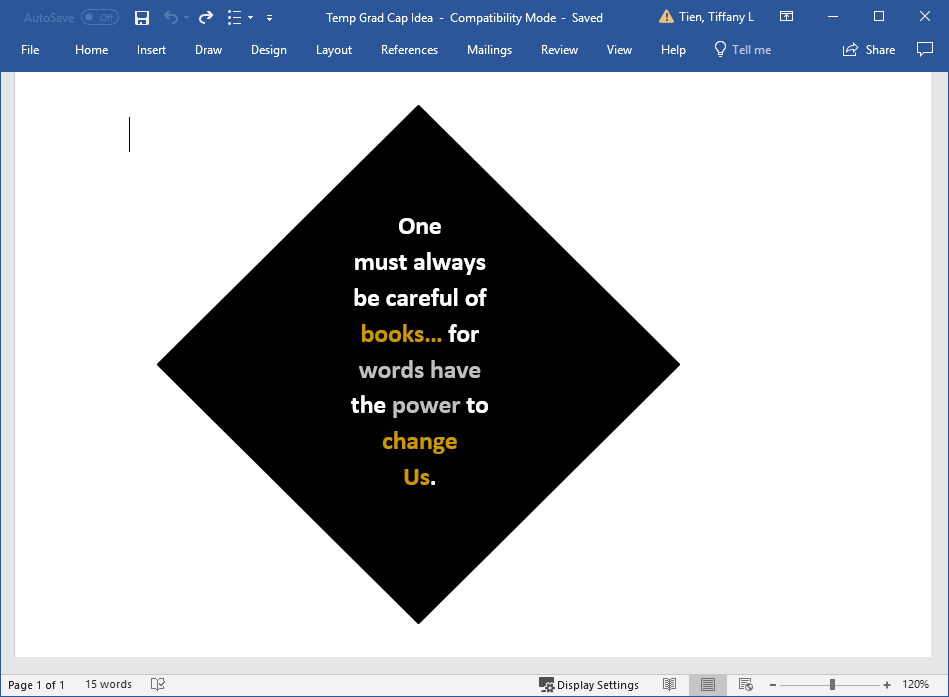The image size is (949, 697).
Task: Click Page 1 of 1 in status bar
Action: pos(36,685)
